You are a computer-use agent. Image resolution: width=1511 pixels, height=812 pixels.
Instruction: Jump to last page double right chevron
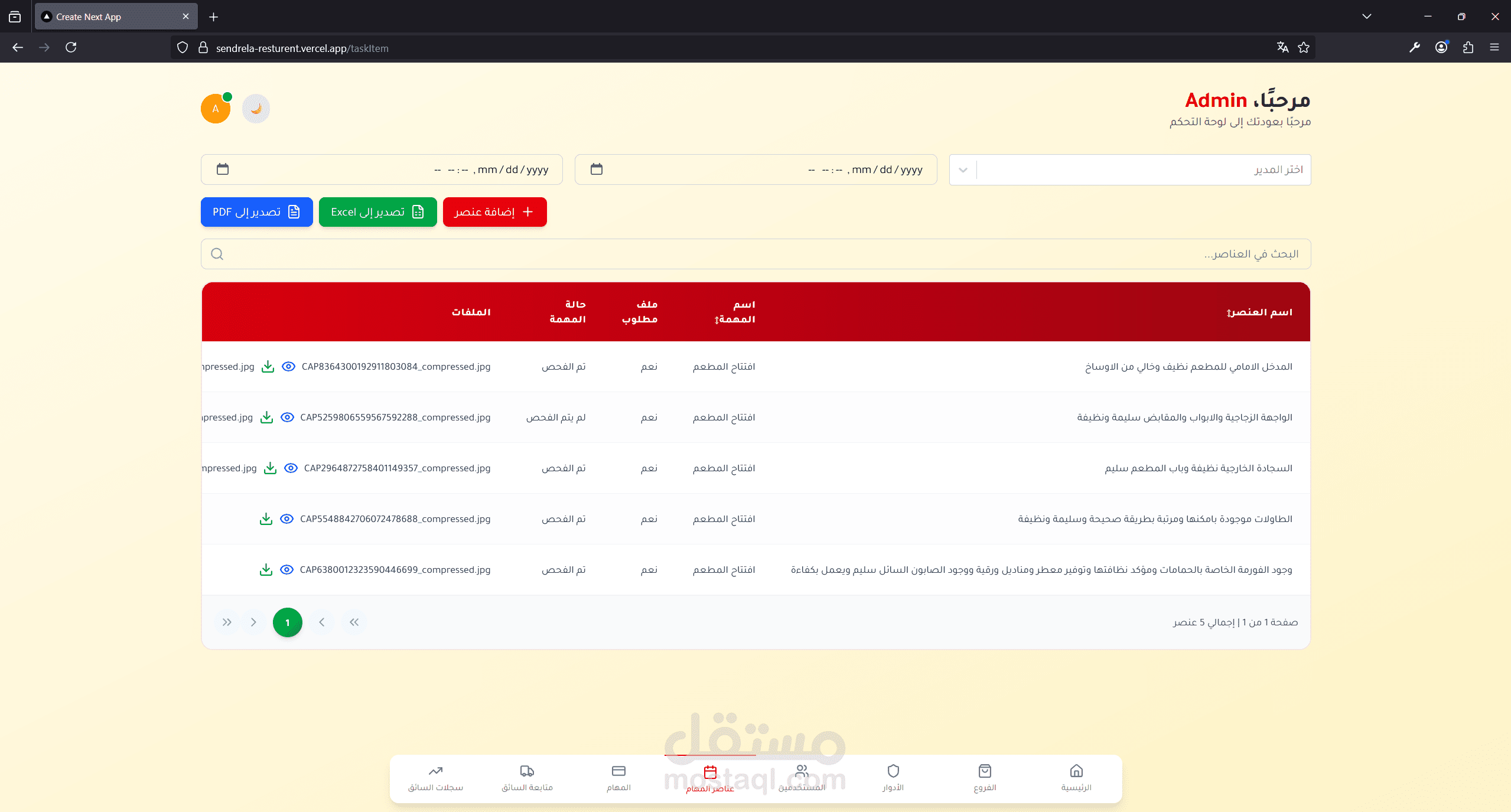227,622
